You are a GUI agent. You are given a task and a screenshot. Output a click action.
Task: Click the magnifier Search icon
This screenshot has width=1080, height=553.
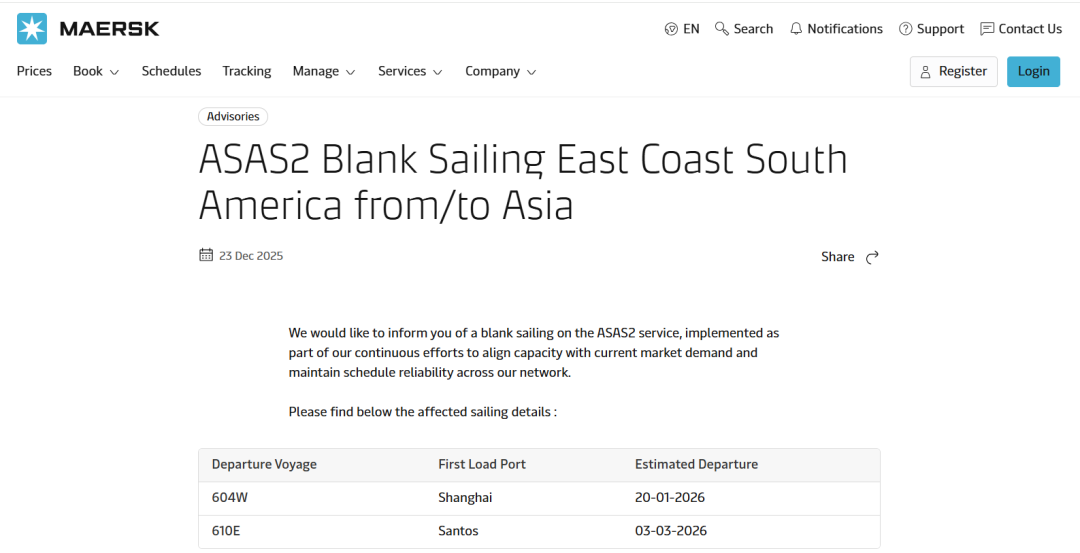point(722,29)
